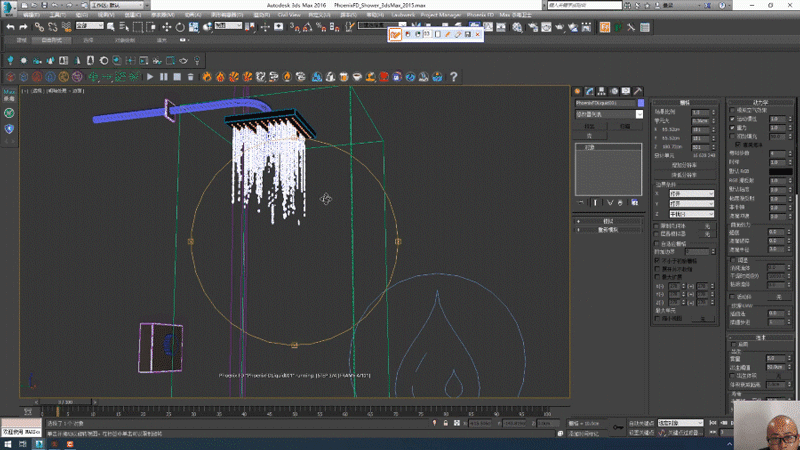Click the beer mug liquid preset icon

[344, 77]
